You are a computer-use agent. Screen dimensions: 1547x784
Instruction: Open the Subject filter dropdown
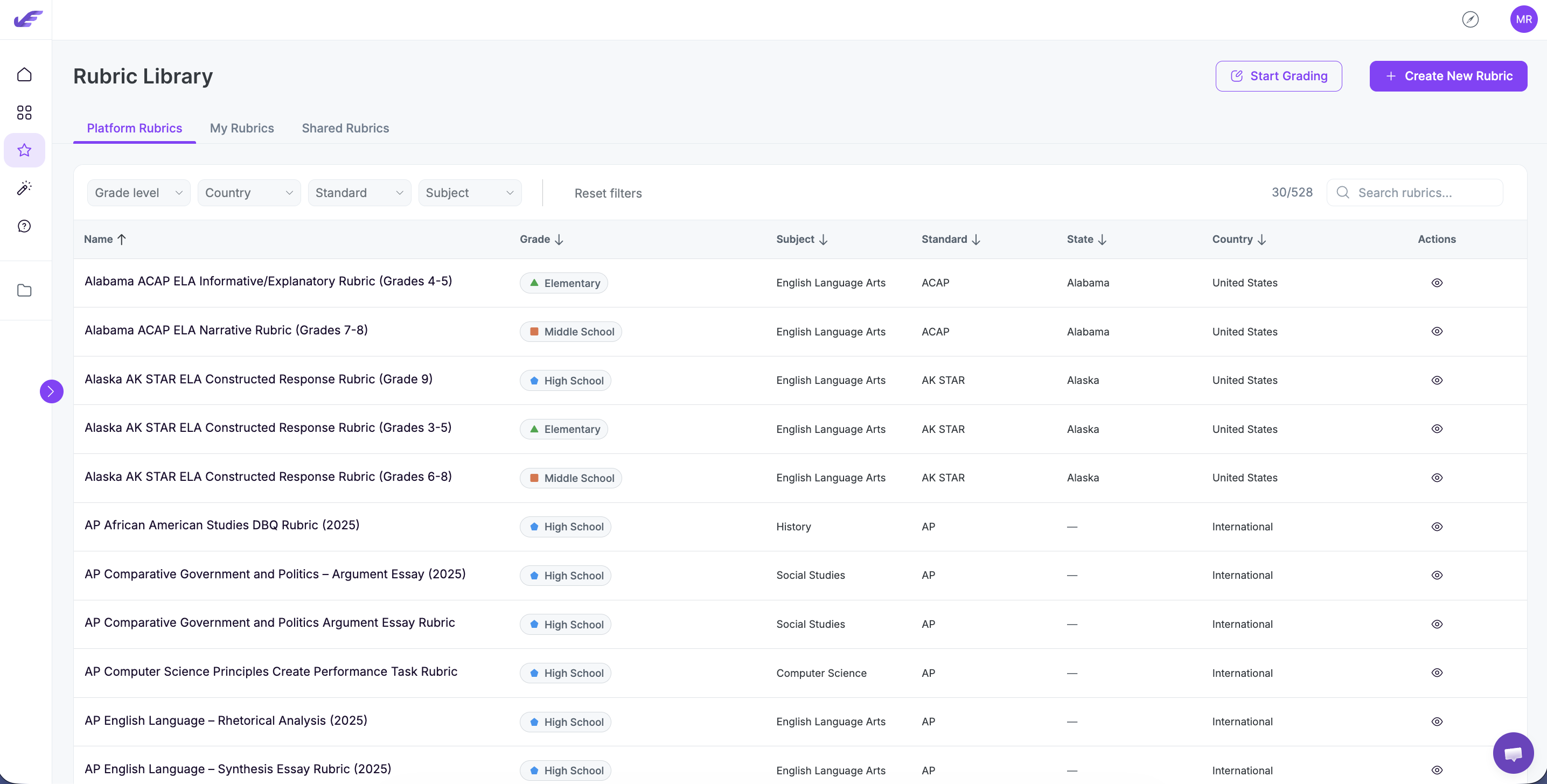[470, 193]
